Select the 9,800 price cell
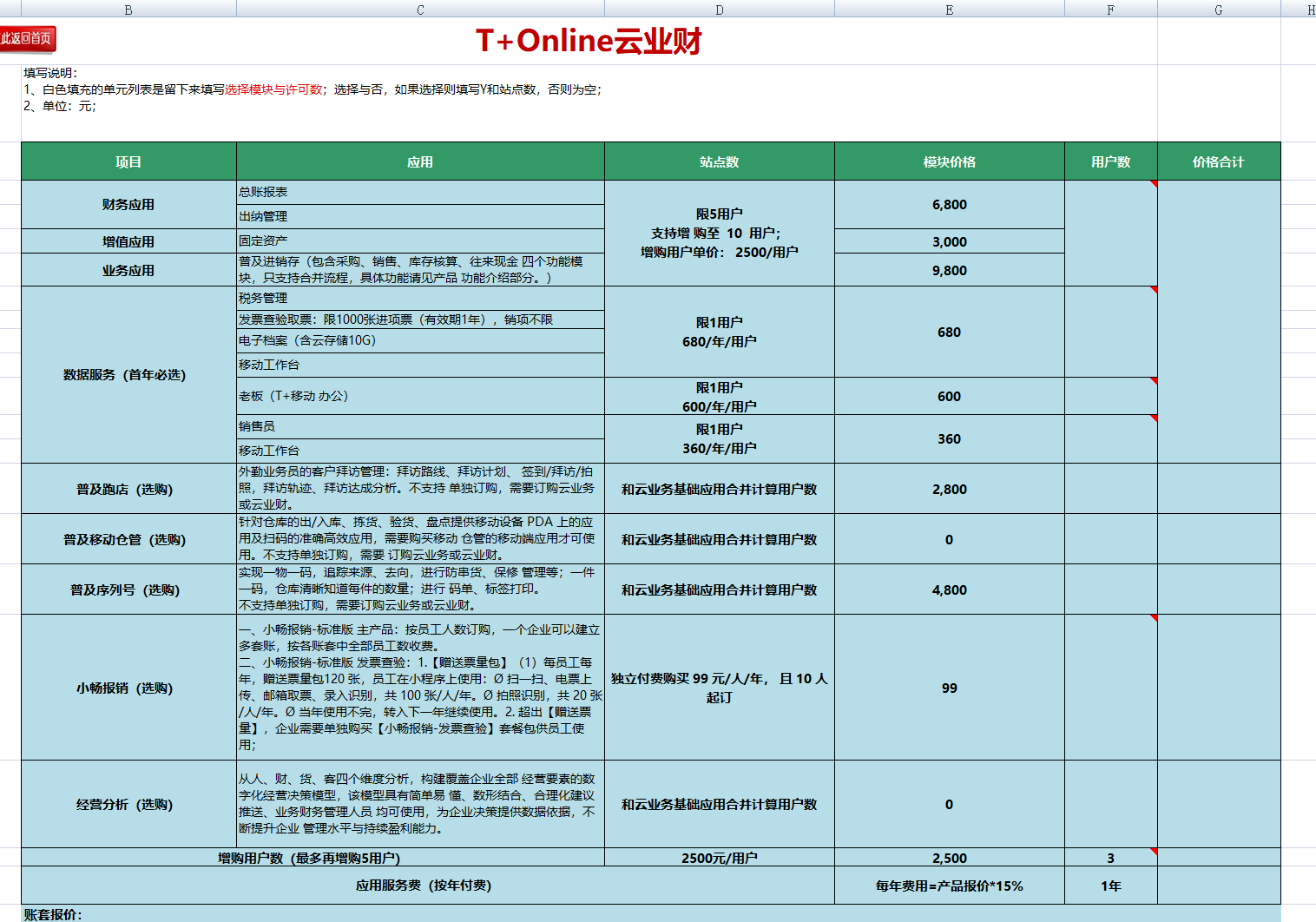The image size is (1316, 922). tap(950, 270)
